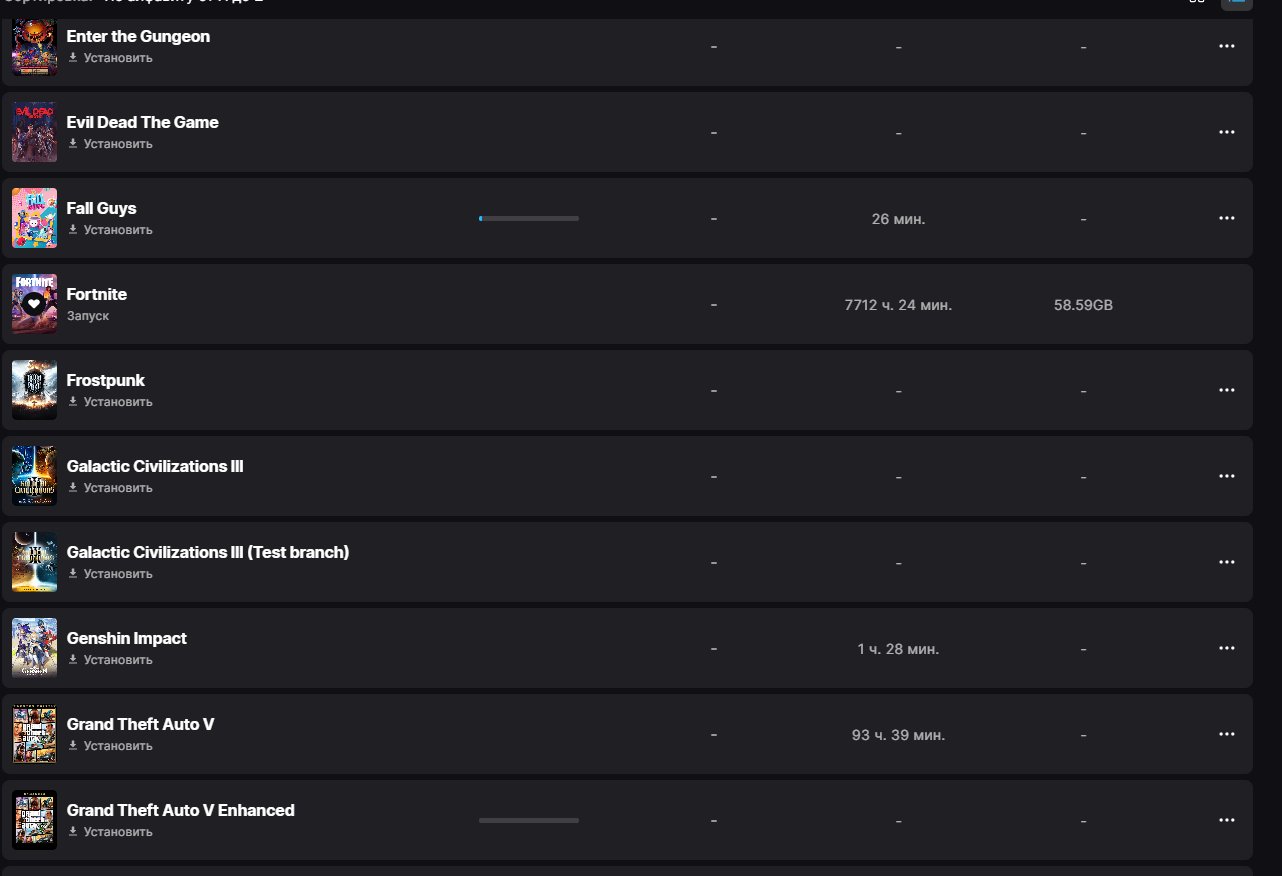Click Установить under Grand Theft Auto V Enhanced
This screenshot has height=876, width=1282.
(x=118, y=832)
